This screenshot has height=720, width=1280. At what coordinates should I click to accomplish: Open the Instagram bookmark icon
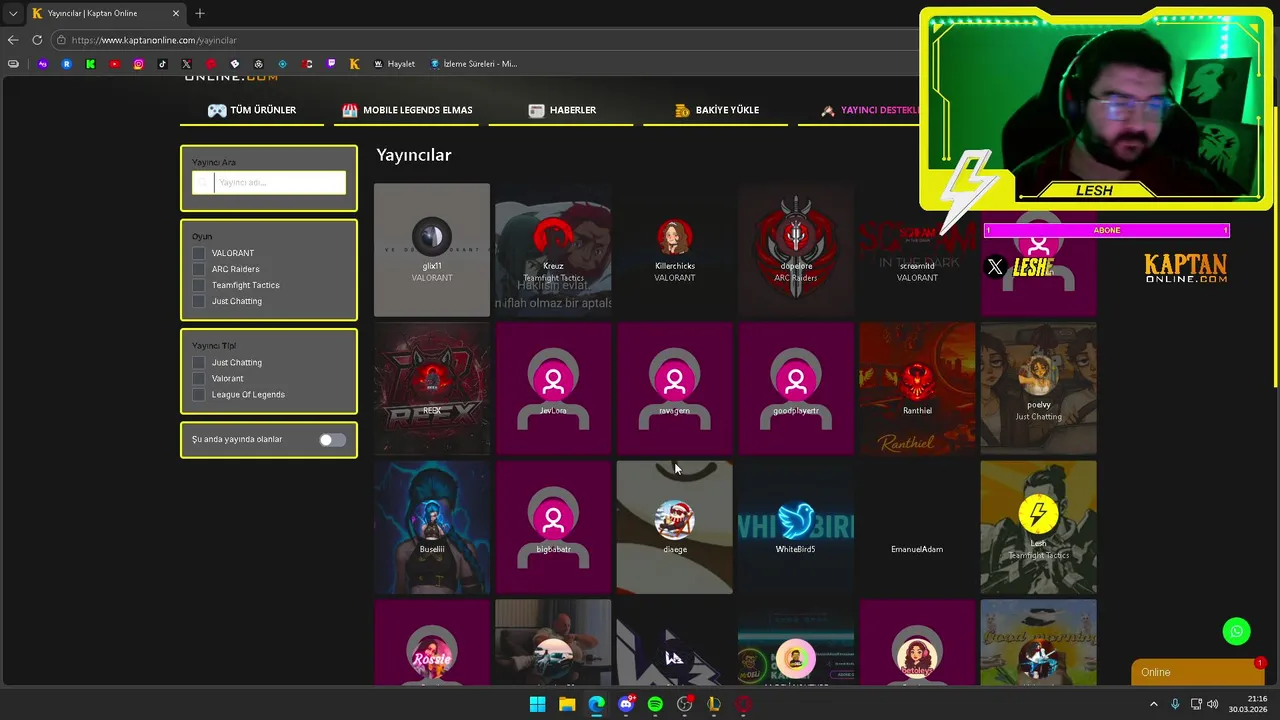pos(138,64)
